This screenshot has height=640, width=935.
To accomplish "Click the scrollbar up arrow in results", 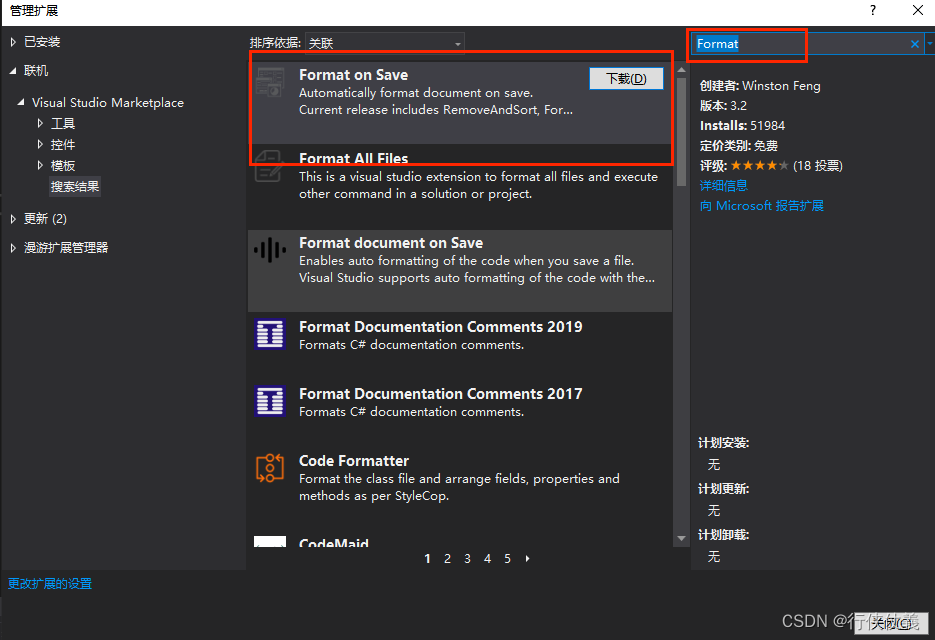I will click(682, 70).
